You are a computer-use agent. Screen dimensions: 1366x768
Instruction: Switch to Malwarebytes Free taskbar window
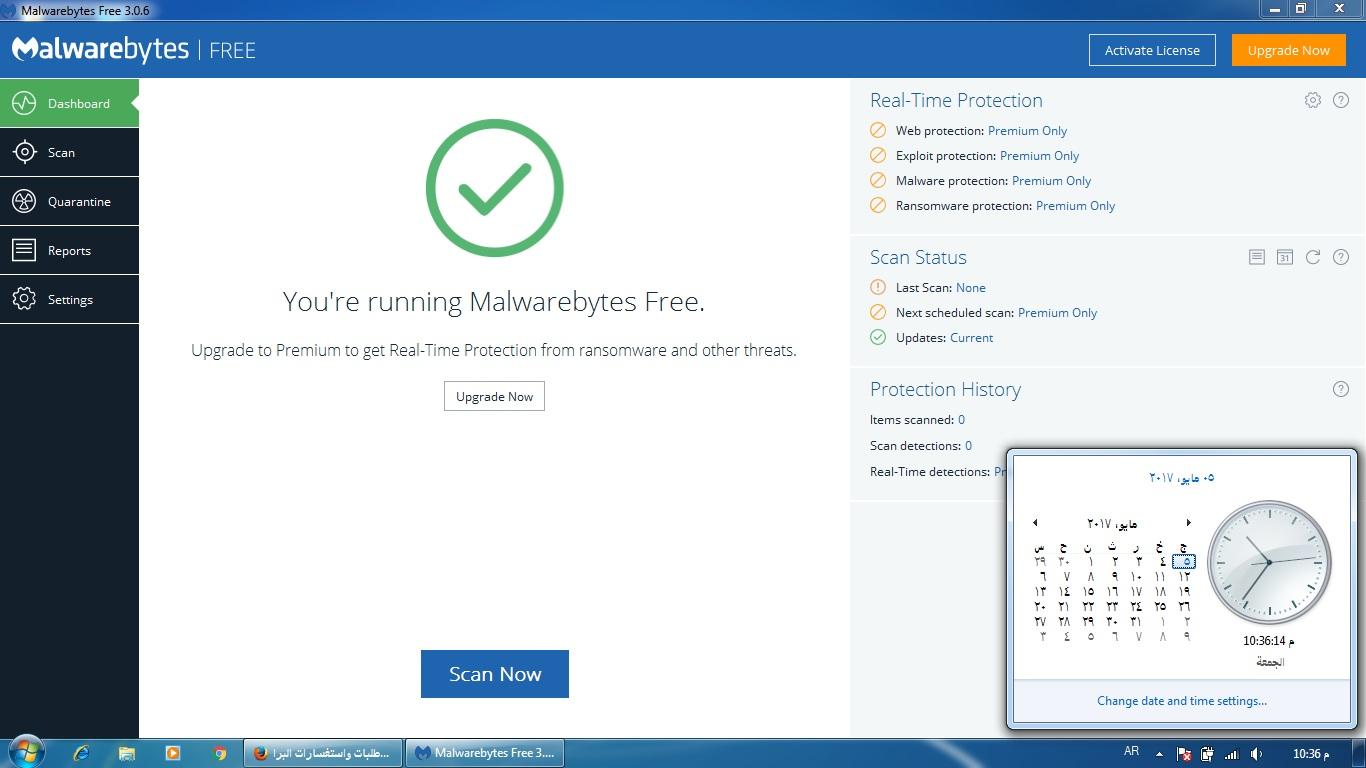tap(485, 753)
